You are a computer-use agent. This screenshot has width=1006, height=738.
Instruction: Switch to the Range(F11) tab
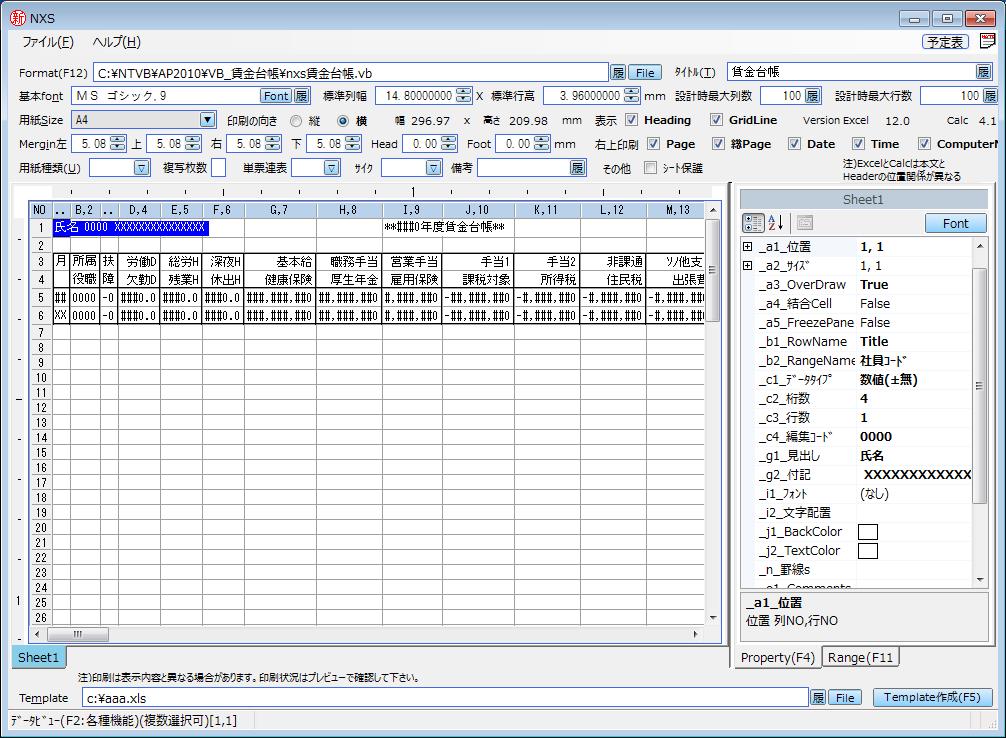click(x=862, y=657)
